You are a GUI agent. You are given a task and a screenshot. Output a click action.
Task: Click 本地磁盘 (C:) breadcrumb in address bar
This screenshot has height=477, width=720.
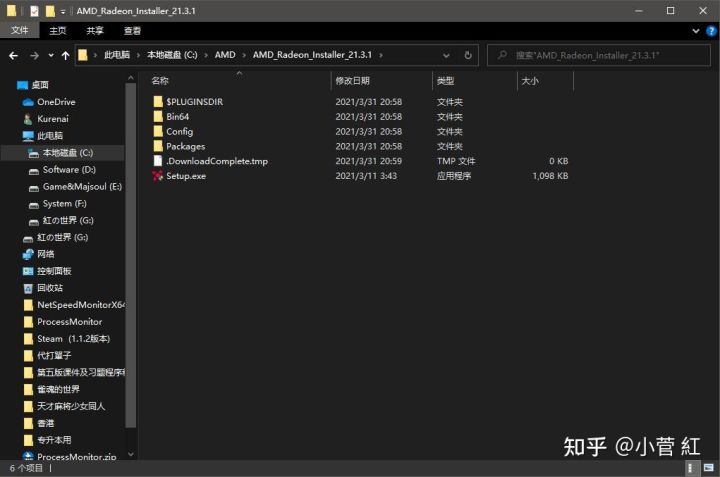click(x=172, y=55)
